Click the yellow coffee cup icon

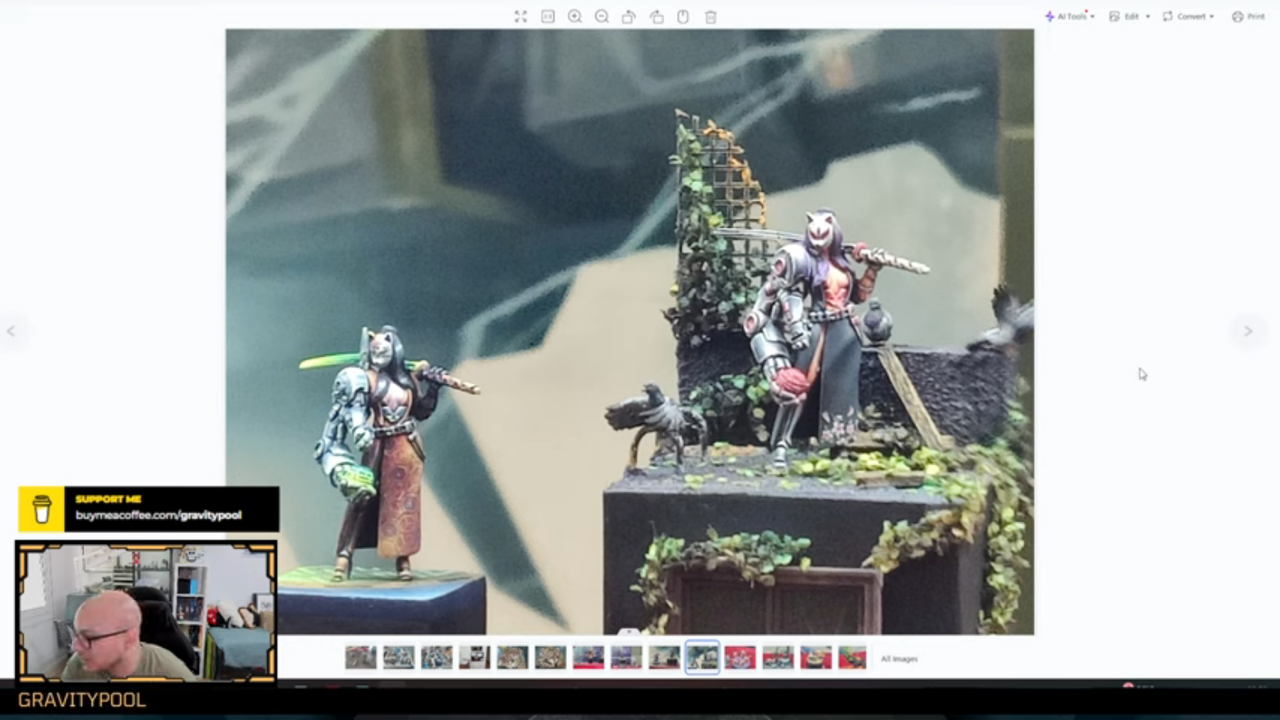[42, 509]
